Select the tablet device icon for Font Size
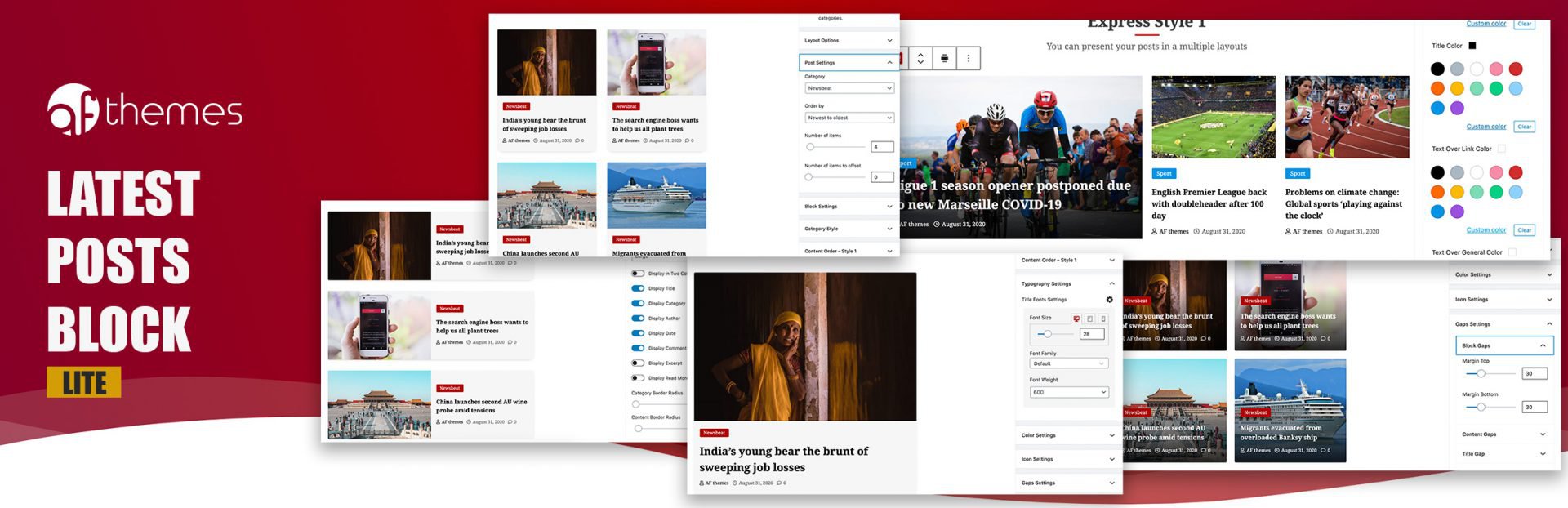The width and height of the screenshot is (1568, 508). [1089, 319]
